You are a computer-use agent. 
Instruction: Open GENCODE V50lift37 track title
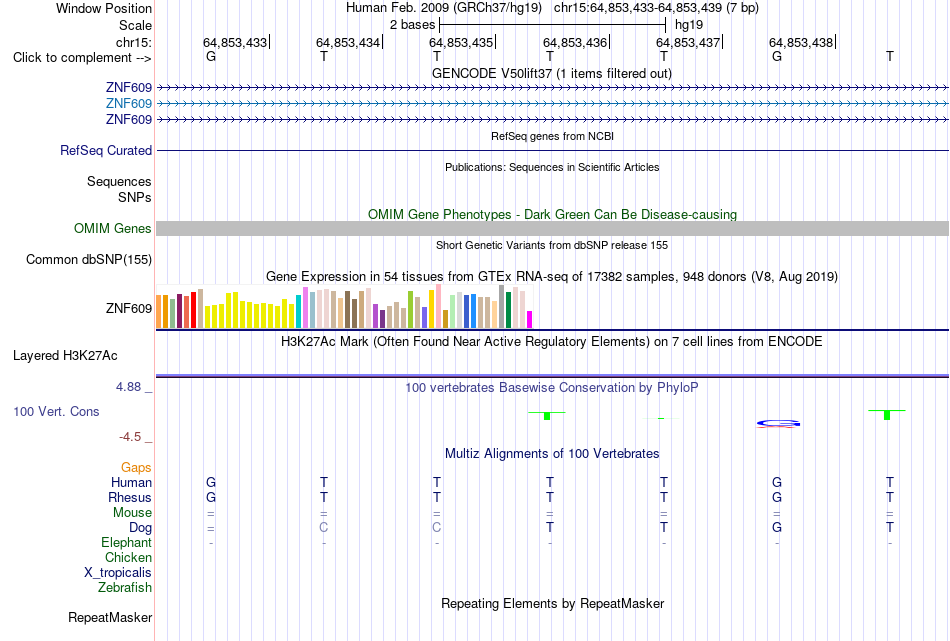tap(552, 73)
